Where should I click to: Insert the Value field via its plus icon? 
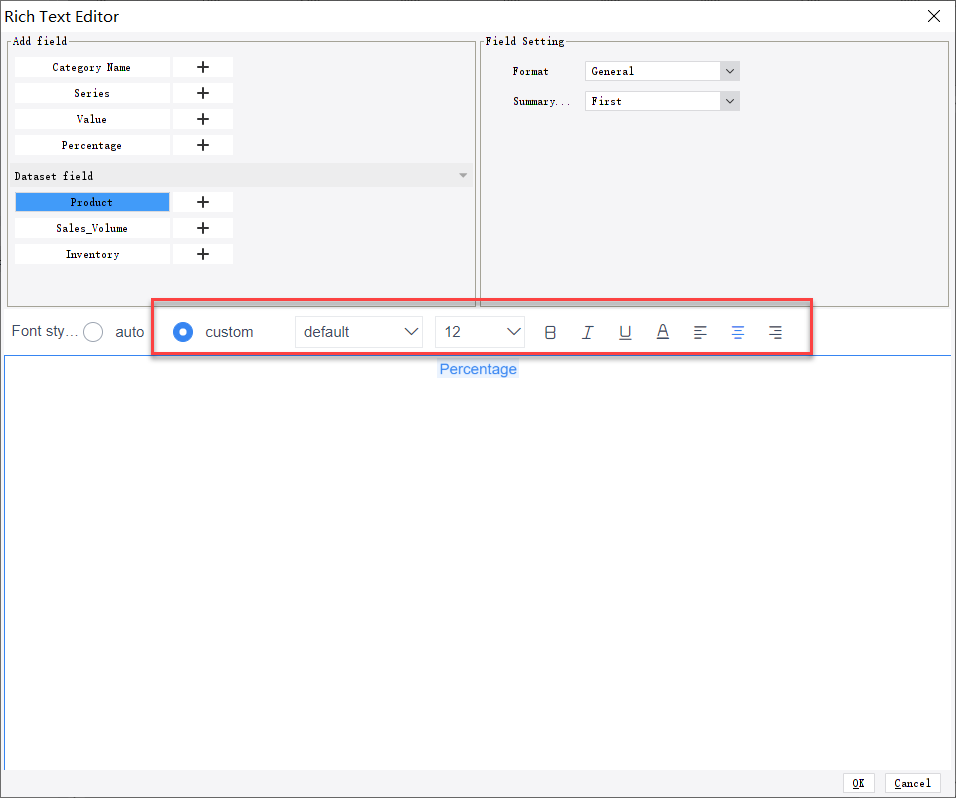(202, 119)
